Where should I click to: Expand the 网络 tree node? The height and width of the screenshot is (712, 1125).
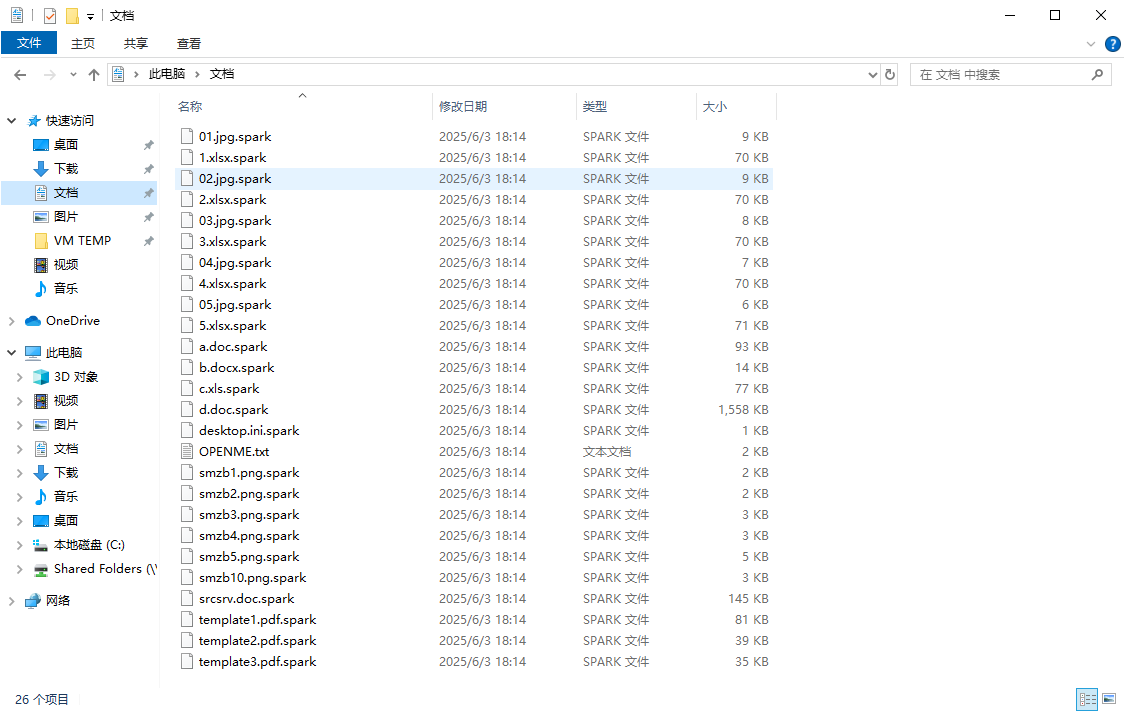12,601
